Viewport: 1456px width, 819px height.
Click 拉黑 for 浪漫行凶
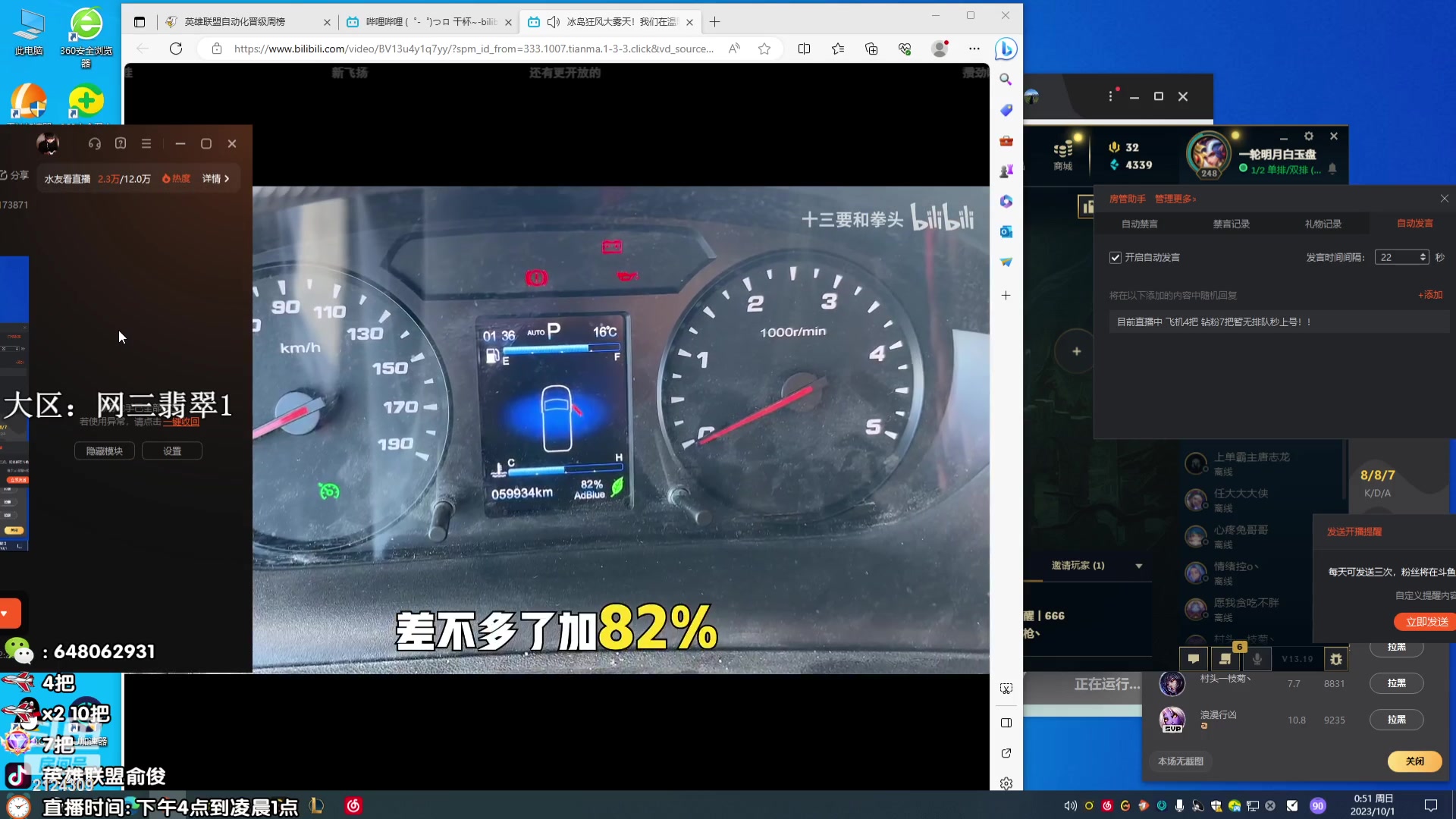(1396, 720)
